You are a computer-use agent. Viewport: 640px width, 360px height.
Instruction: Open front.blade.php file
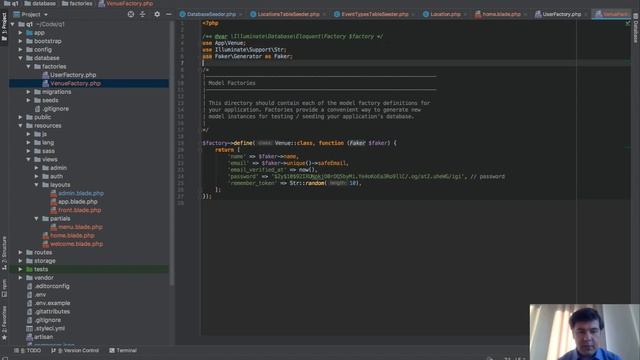pyautogui.click(x=79, y=210)
